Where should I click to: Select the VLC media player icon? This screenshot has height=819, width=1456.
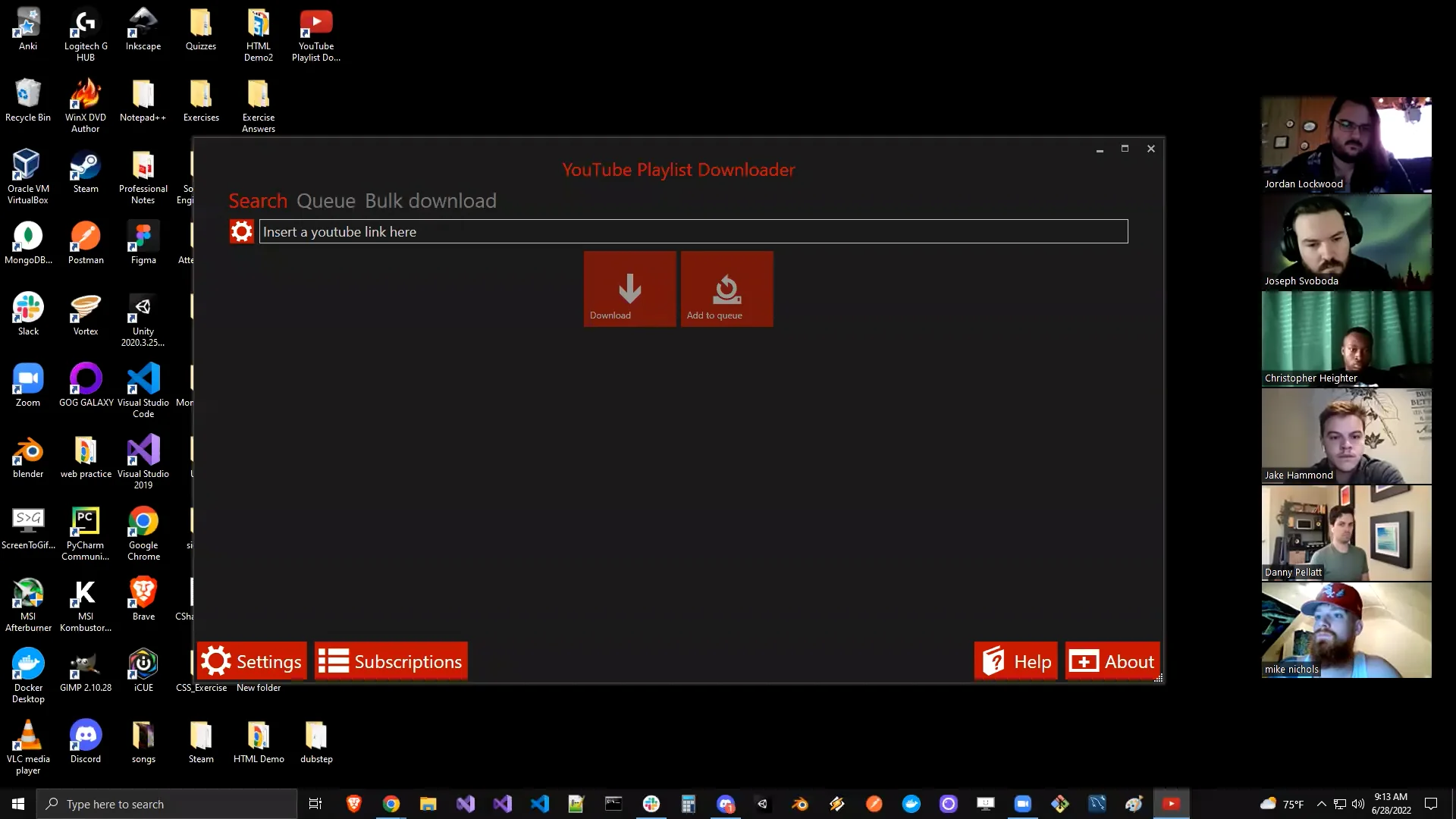28,748
